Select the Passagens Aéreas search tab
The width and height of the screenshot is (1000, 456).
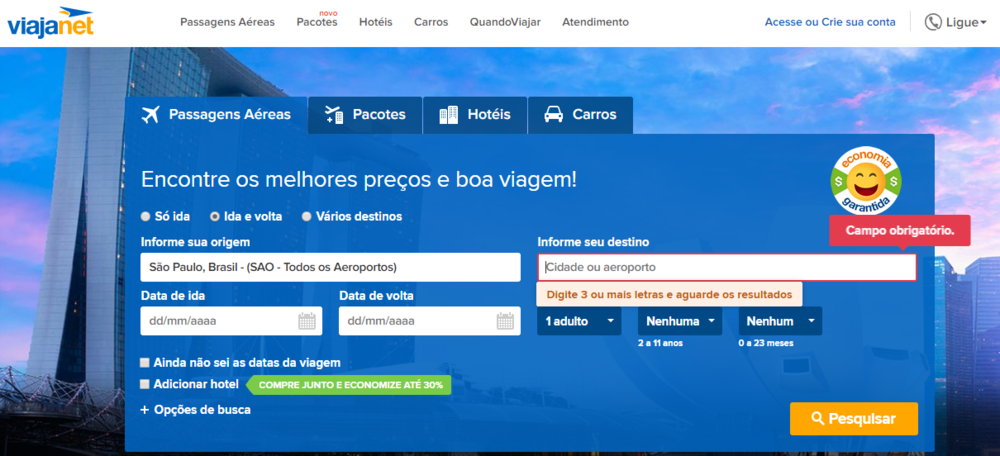click(x=216, y=115)
